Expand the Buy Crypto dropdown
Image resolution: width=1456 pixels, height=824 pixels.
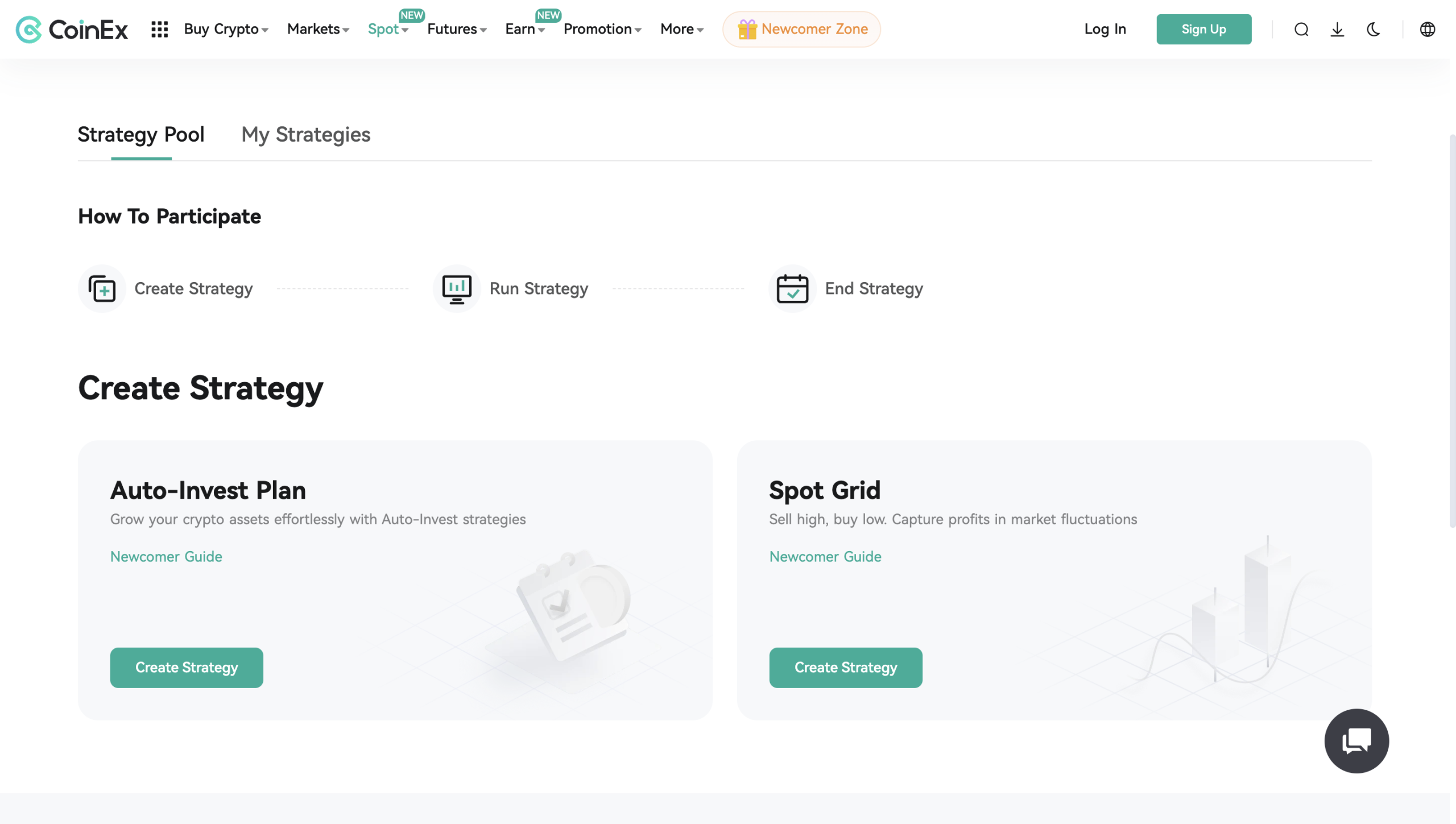(226, 30)
